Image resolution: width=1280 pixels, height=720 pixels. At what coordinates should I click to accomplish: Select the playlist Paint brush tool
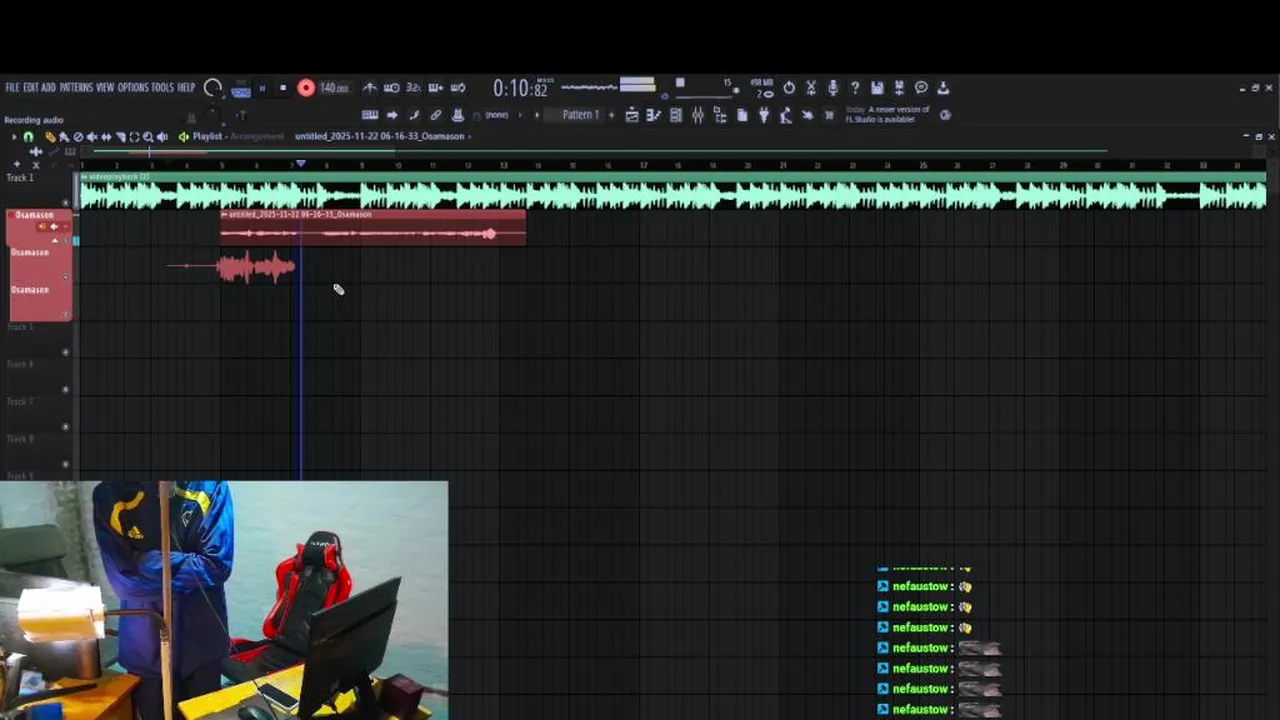click(x=64, y=137)
